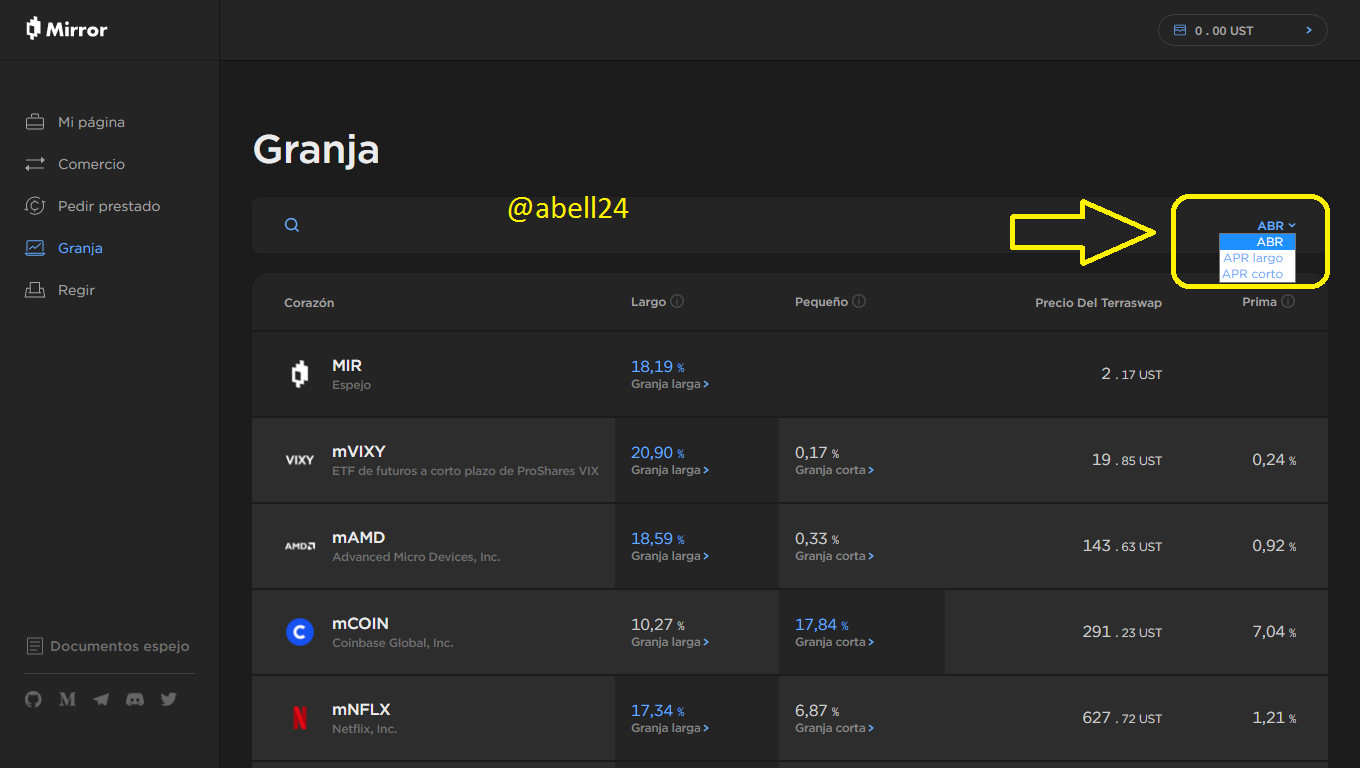Open Granja corta for mNFLX
Viewport: 1360px width, 768px height.
pyautogui.click(x=834, y=728)
